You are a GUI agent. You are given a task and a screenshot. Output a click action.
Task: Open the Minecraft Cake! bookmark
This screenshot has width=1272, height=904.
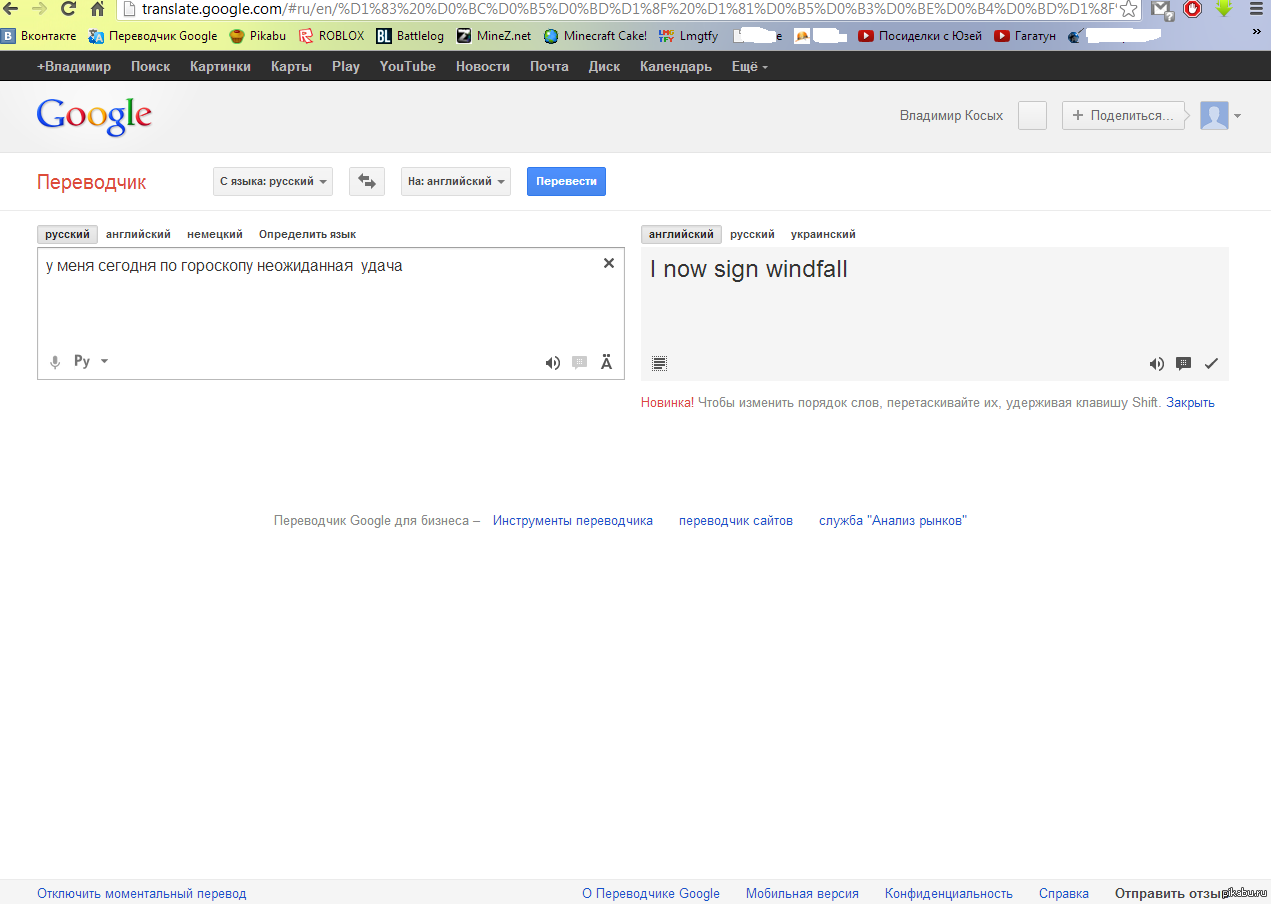595,36
